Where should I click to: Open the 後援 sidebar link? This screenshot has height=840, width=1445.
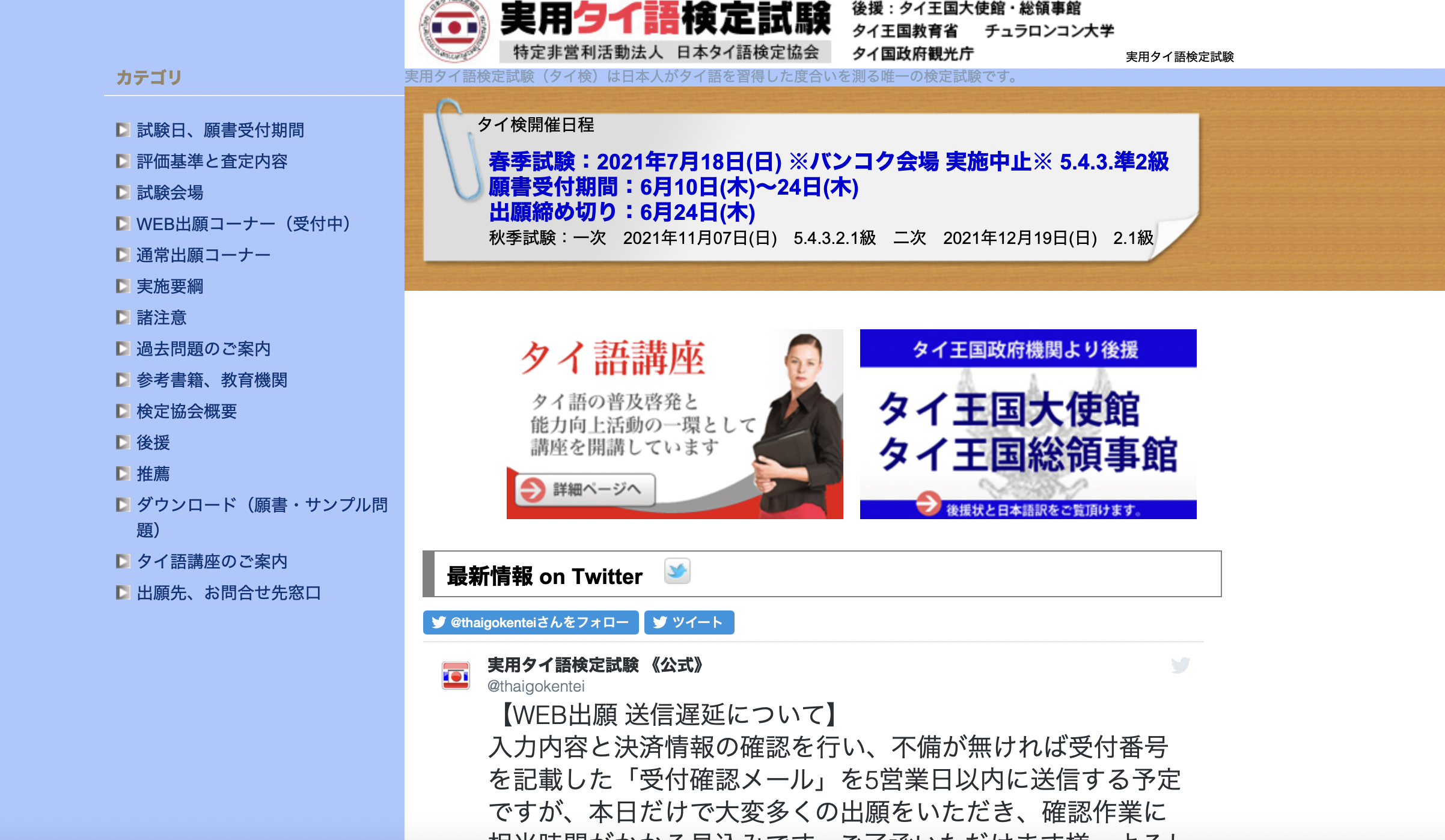coord(153,442)
